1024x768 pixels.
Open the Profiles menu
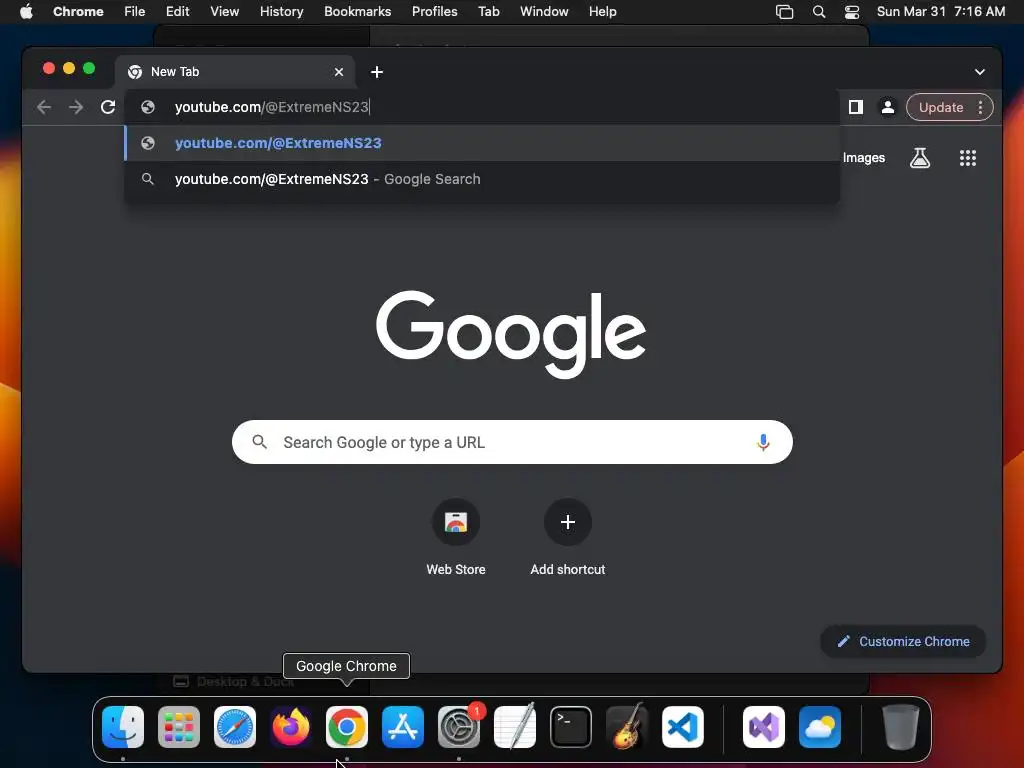point(435,12)
